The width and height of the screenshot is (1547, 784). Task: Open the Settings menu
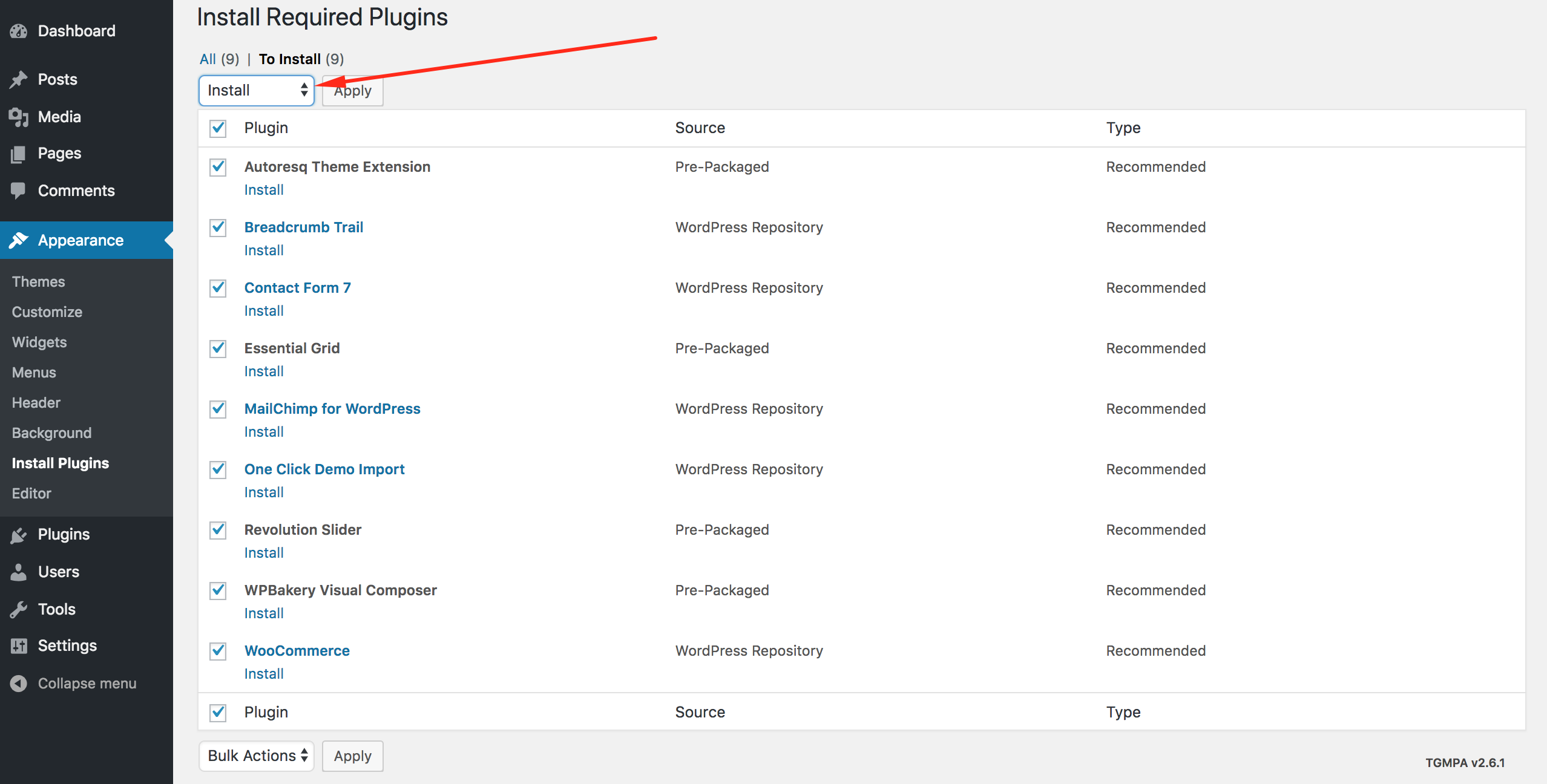tap(87, 646)
